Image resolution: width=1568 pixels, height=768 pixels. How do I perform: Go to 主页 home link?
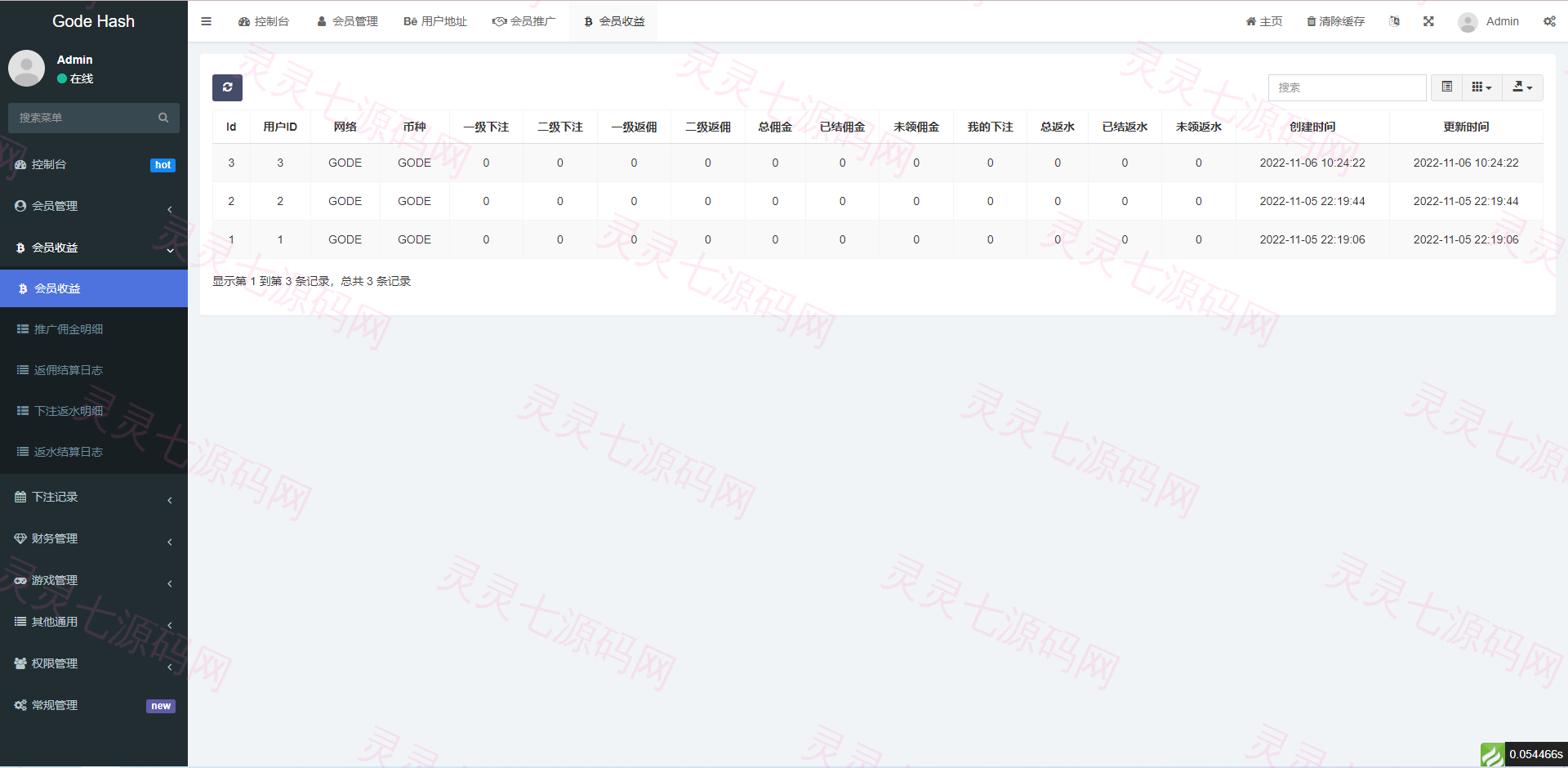(x=1264, y=21)
